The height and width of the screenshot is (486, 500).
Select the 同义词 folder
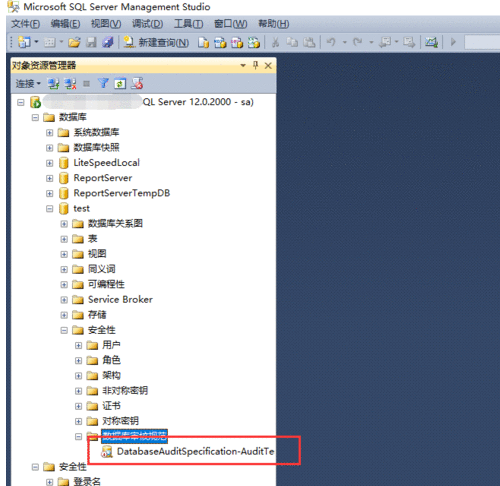point(102,269)
